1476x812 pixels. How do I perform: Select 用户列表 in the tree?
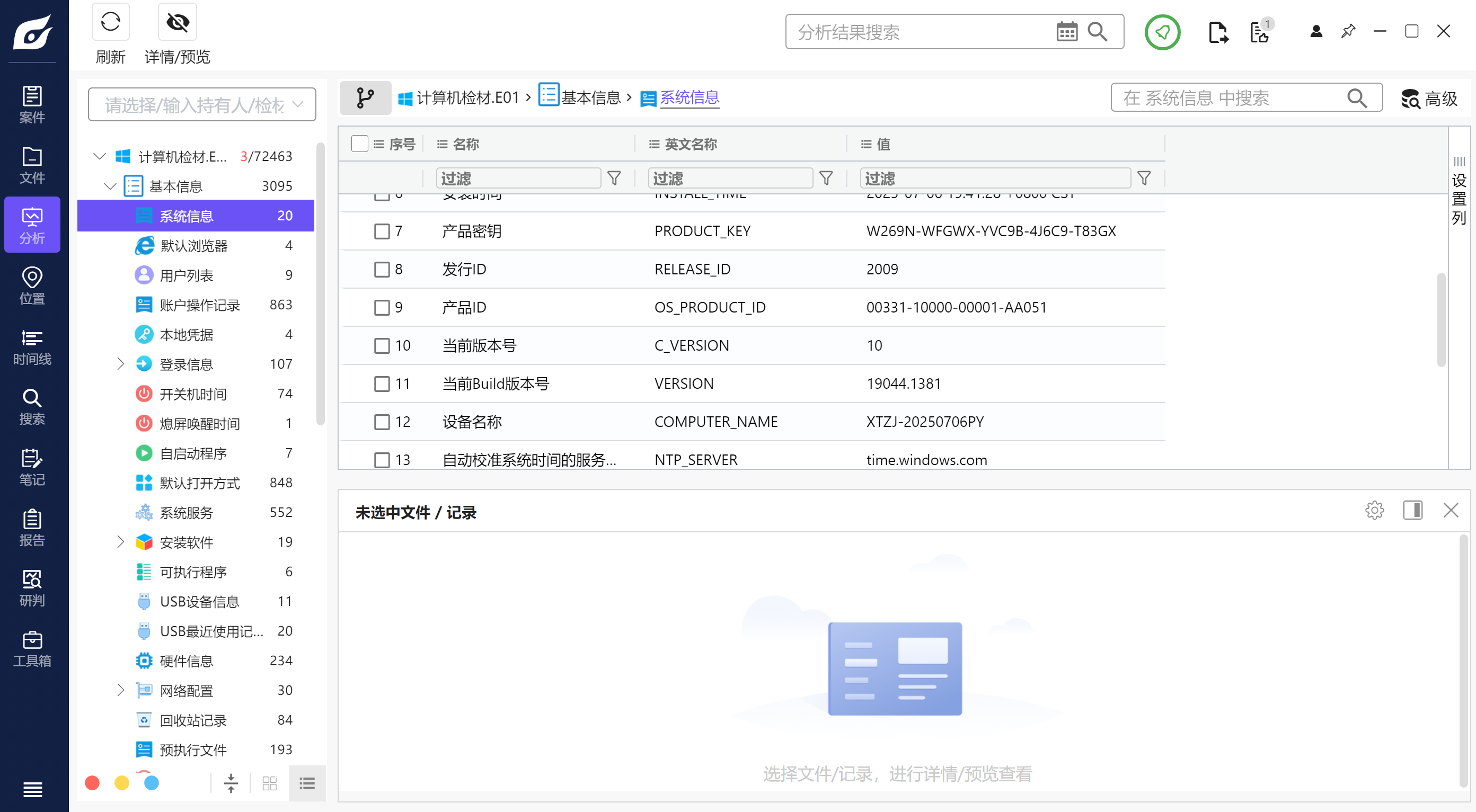(186, 275)
